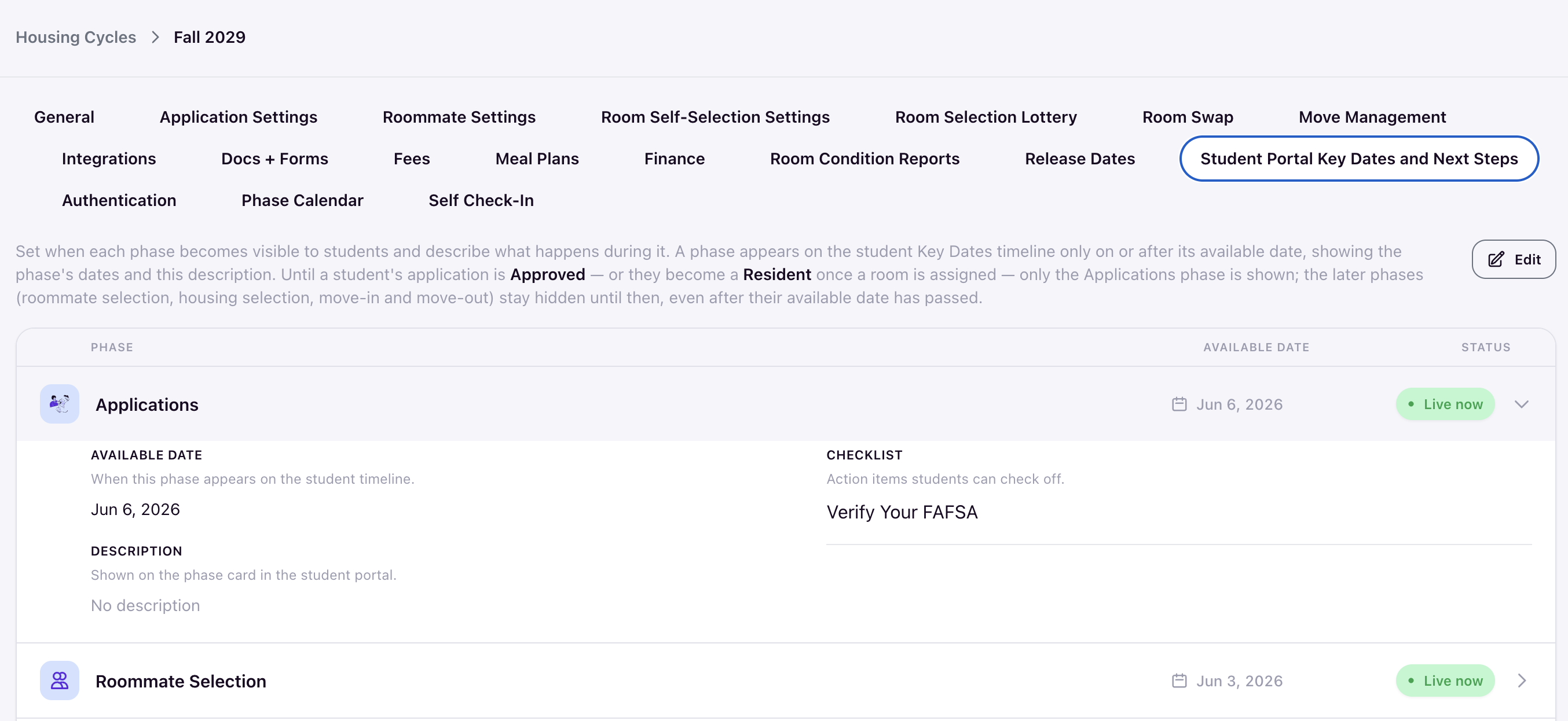Click Live now badge in Roommate Selection row
The height and width of the screenshot is (721, 1568).
[1445, 680]
